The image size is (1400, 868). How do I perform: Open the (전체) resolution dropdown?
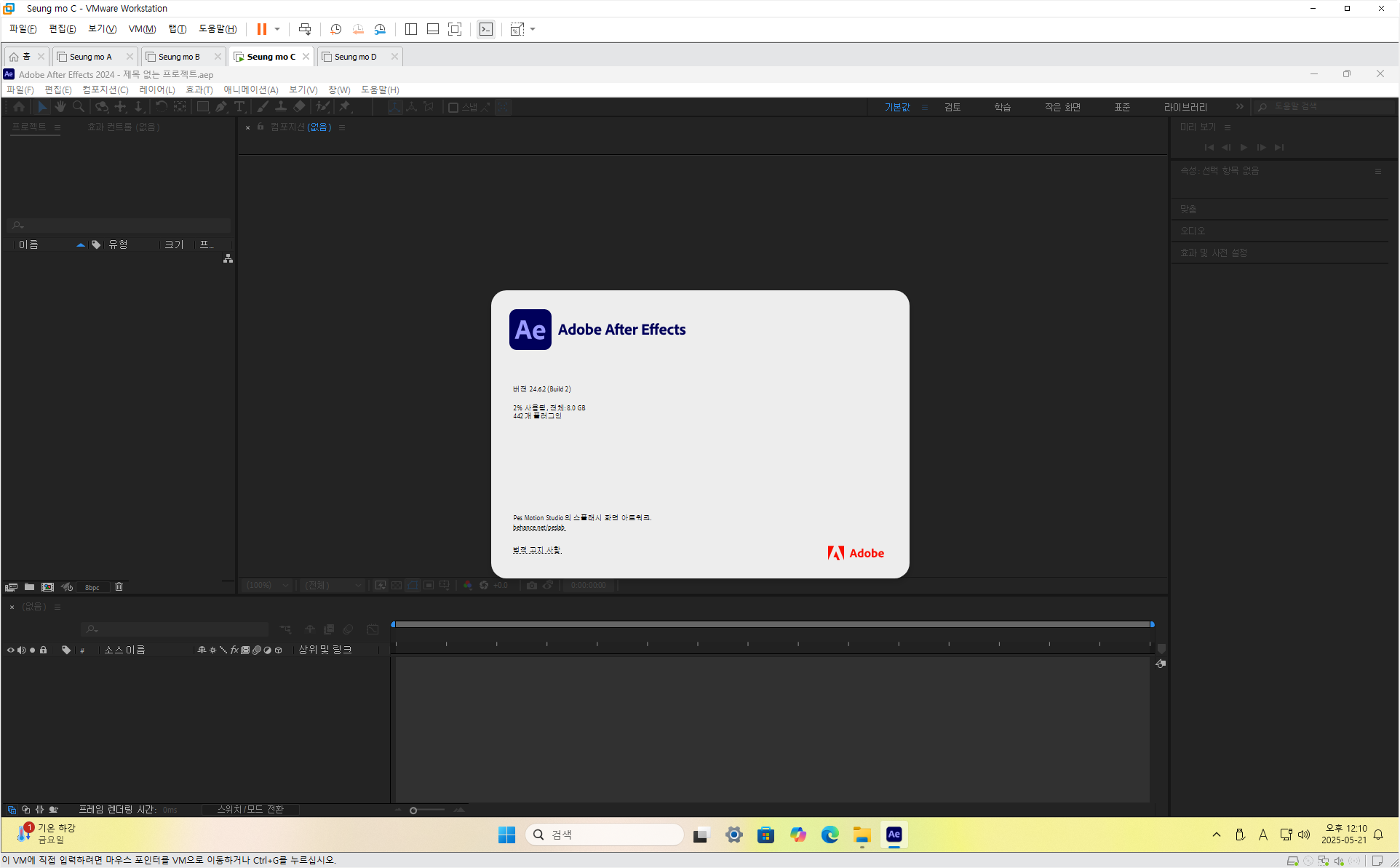tap(333, 586)
